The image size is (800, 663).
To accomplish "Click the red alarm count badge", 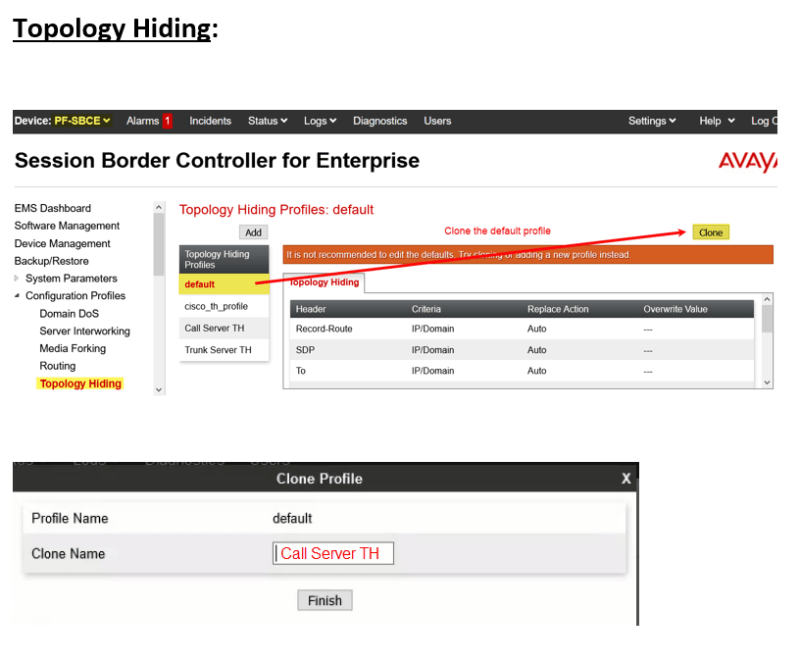I will pyautogui.click(x=167, y=121).
